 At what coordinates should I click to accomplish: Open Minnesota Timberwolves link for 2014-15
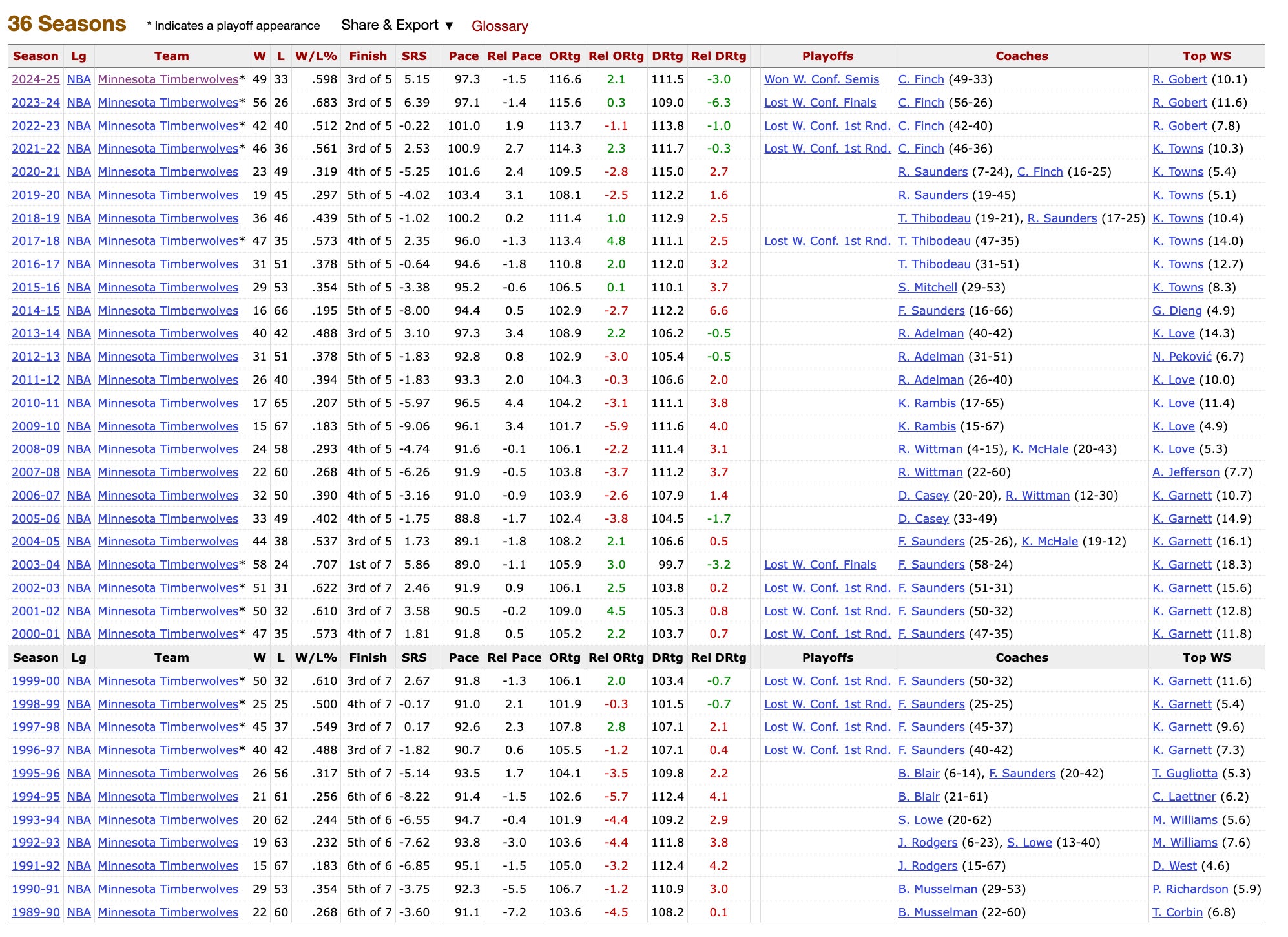tap(168, 311)
